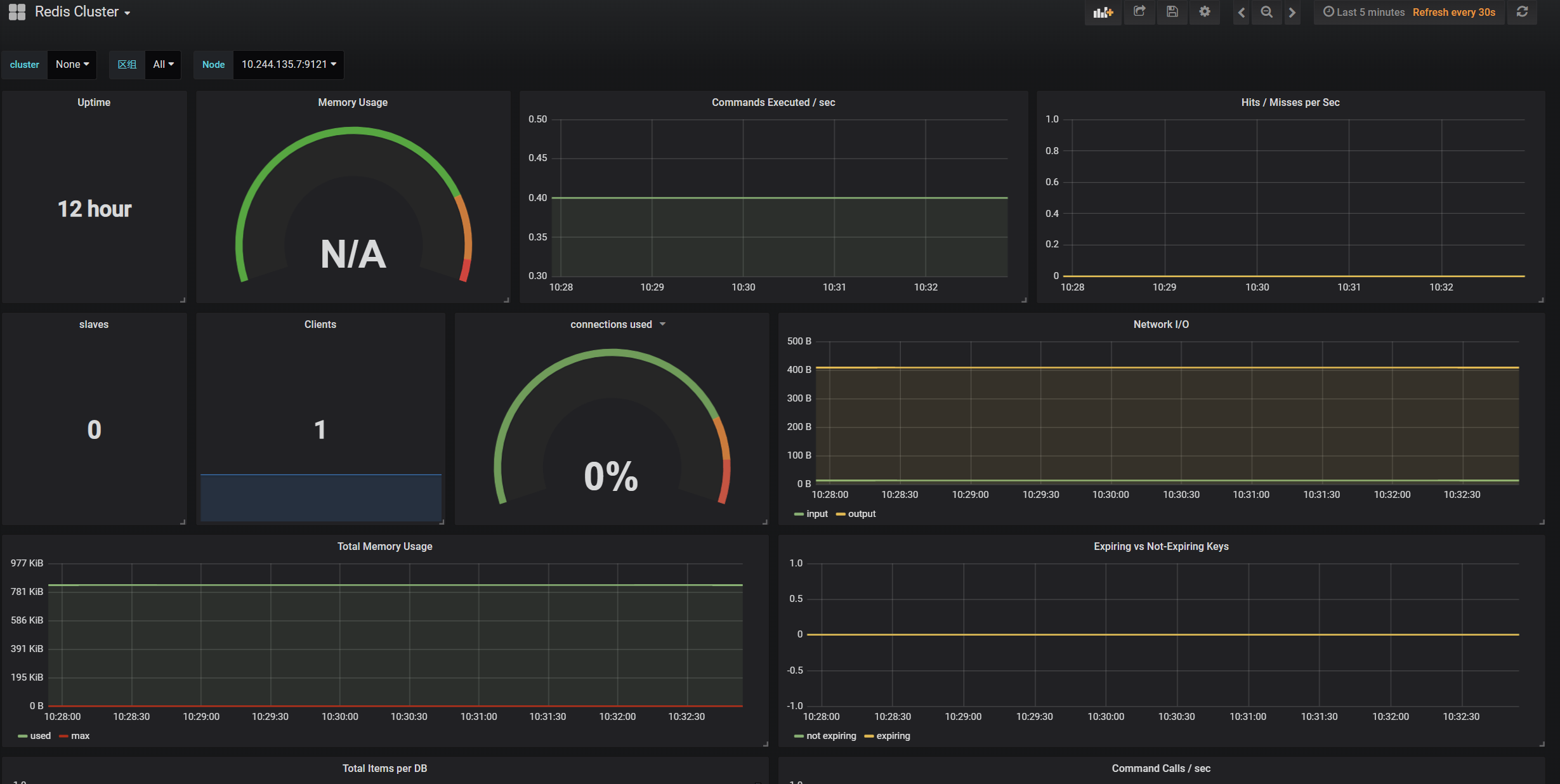Toggle the input series in legend
The image size is (1560, 784).
[817, 514]
